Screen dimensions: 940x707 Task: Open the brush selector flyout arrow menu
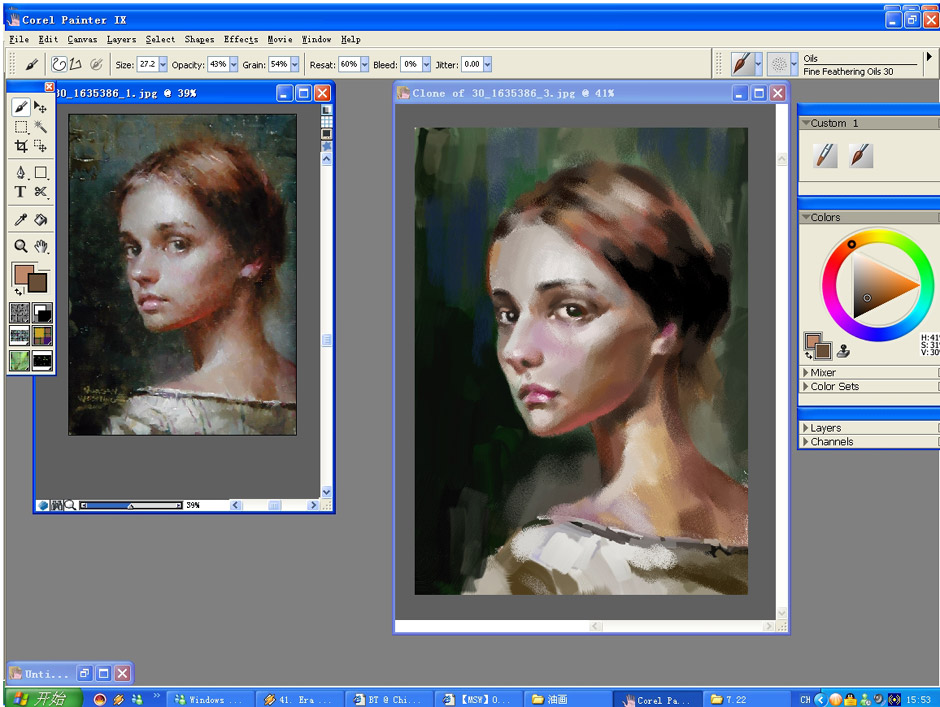pos(929,57)
